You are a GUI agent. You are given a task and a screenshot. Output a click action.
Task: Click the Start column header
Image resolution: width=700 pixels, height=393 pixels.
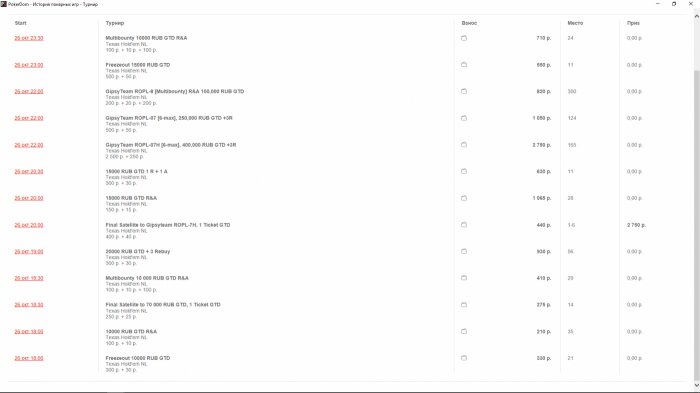point(21,23)
